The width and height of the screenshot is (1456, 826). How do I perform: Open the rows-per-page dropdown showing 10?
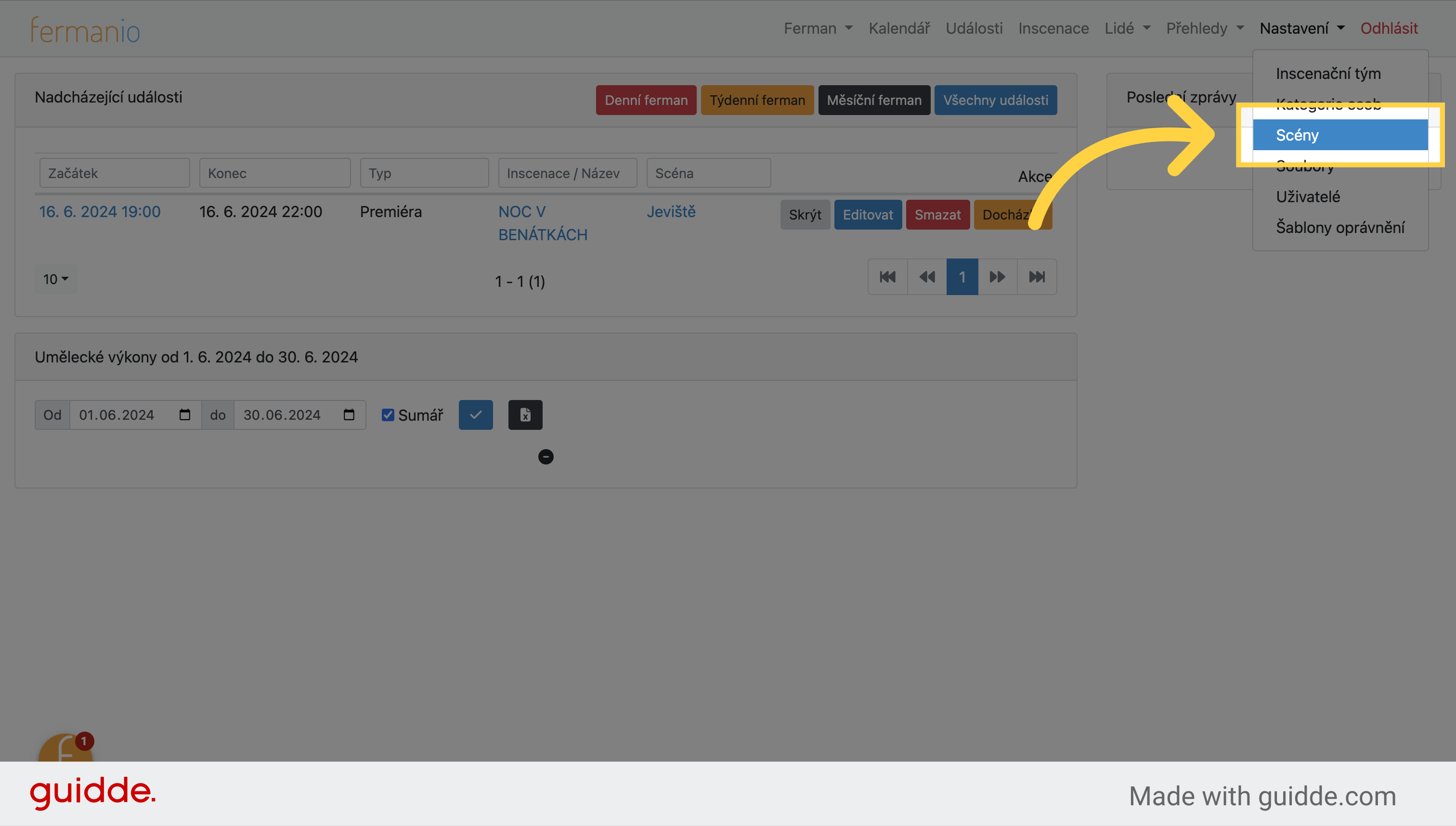[x=55, y=279]
